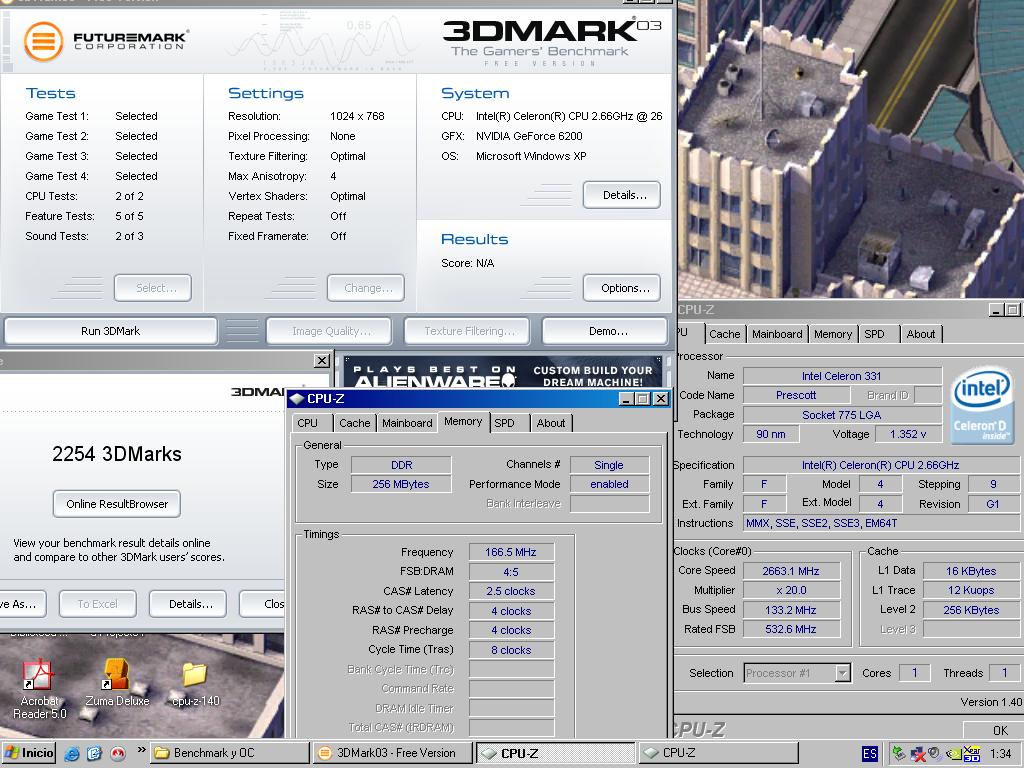Activate the first CPU-Z taskbar button
The image size is (1024, 768).
(x=554, y=753)
